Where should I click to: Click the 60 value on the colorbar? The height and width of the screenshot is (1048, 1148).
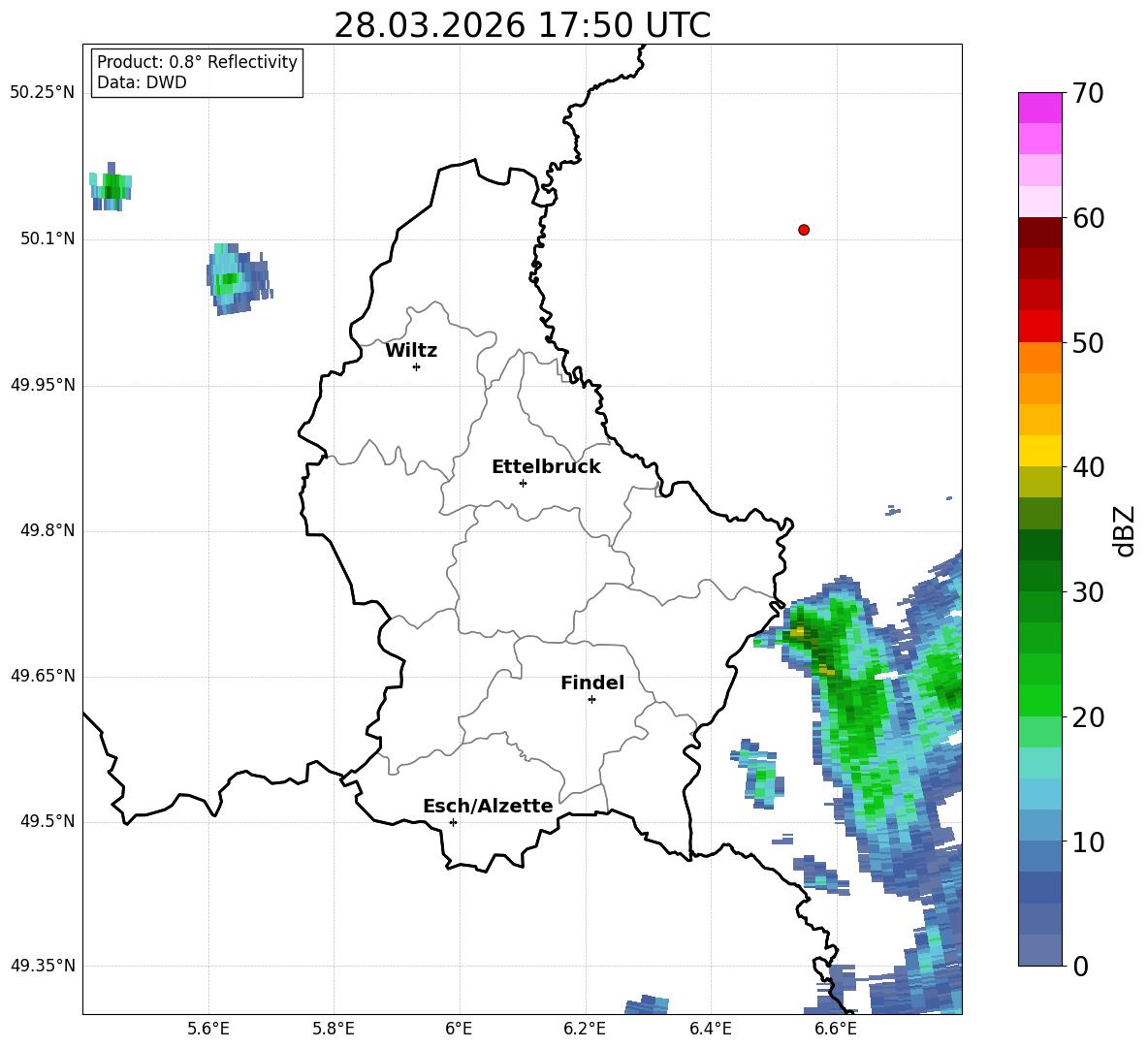pyautogui.click(x=1088, y=218)
